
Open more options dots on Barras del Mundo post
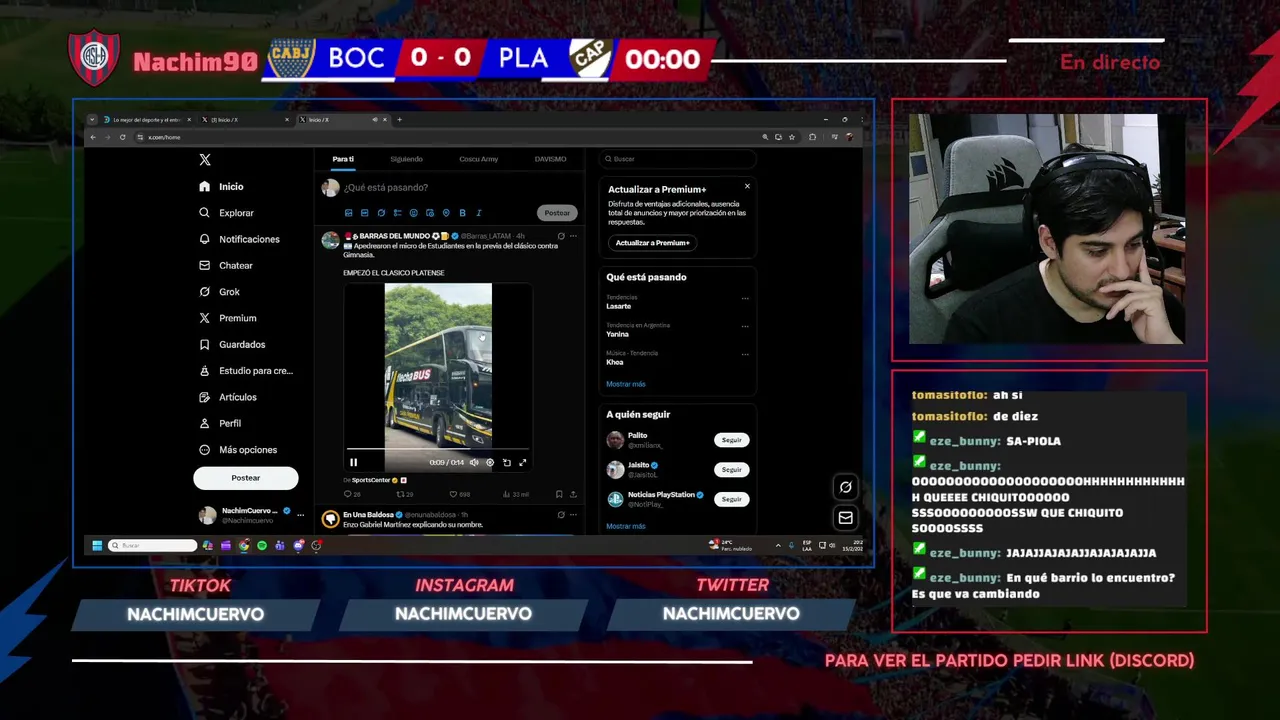pos(573,236)
